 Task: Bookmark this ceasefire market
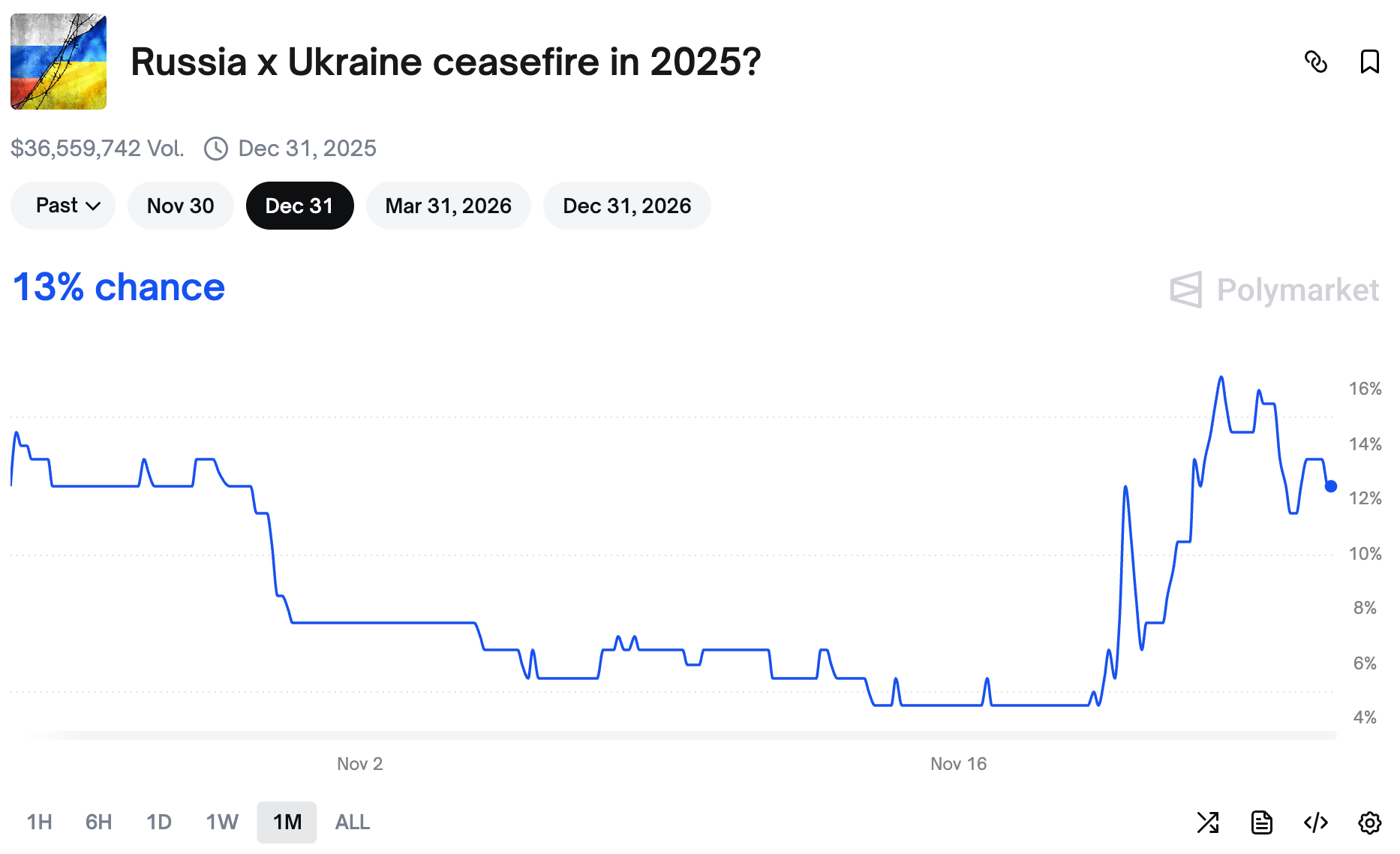pyautogui.click(x=1369, y=62)
